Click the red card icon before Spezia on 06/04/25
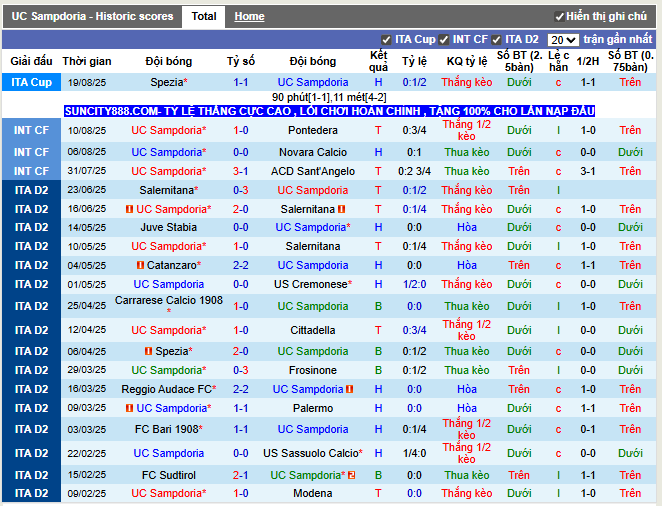The width and height of the screenshot is (662, 506). click(x=148, y=351)
